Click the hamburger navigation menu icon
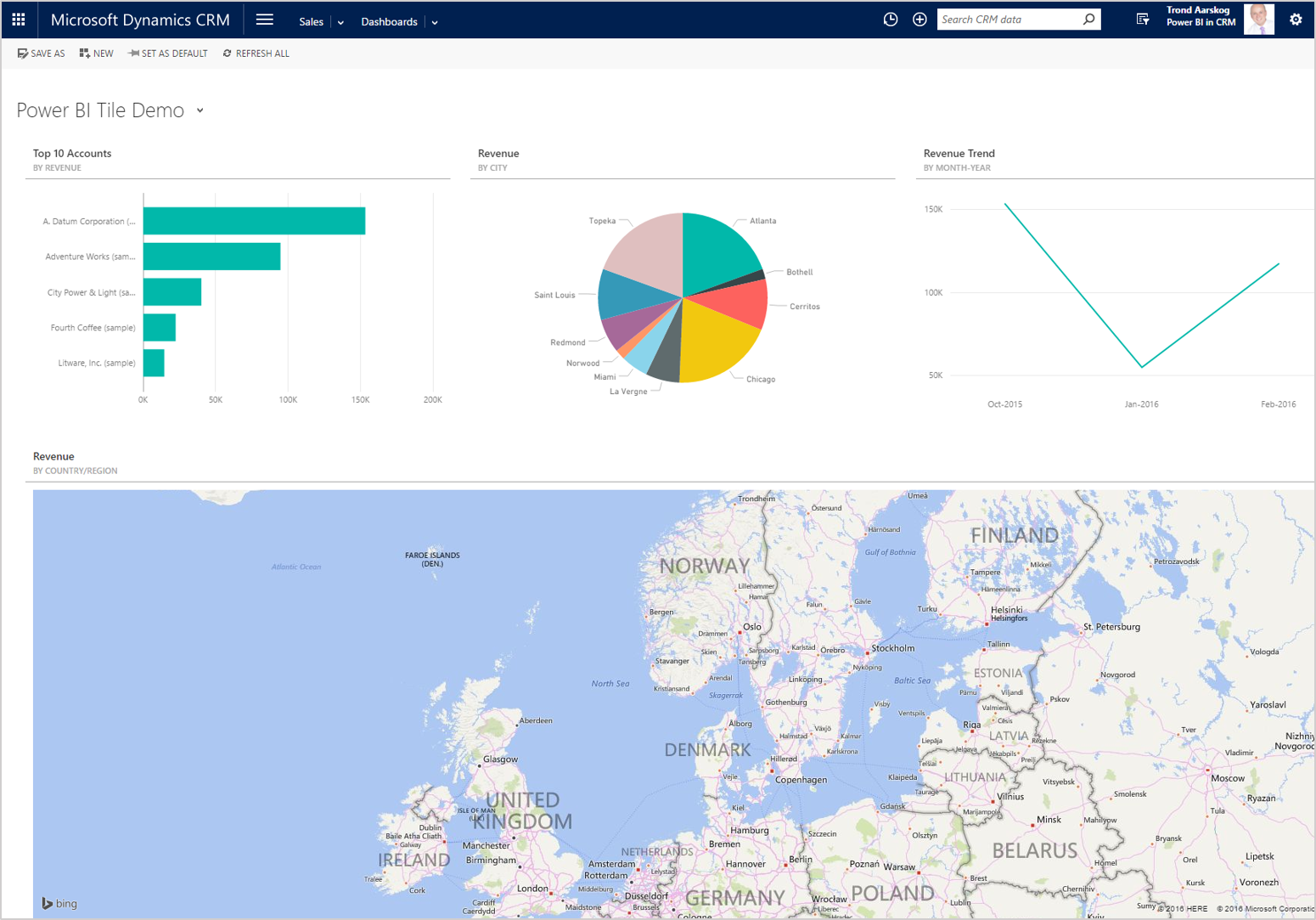Viewport: 1316px width, 920px height. 264,18
